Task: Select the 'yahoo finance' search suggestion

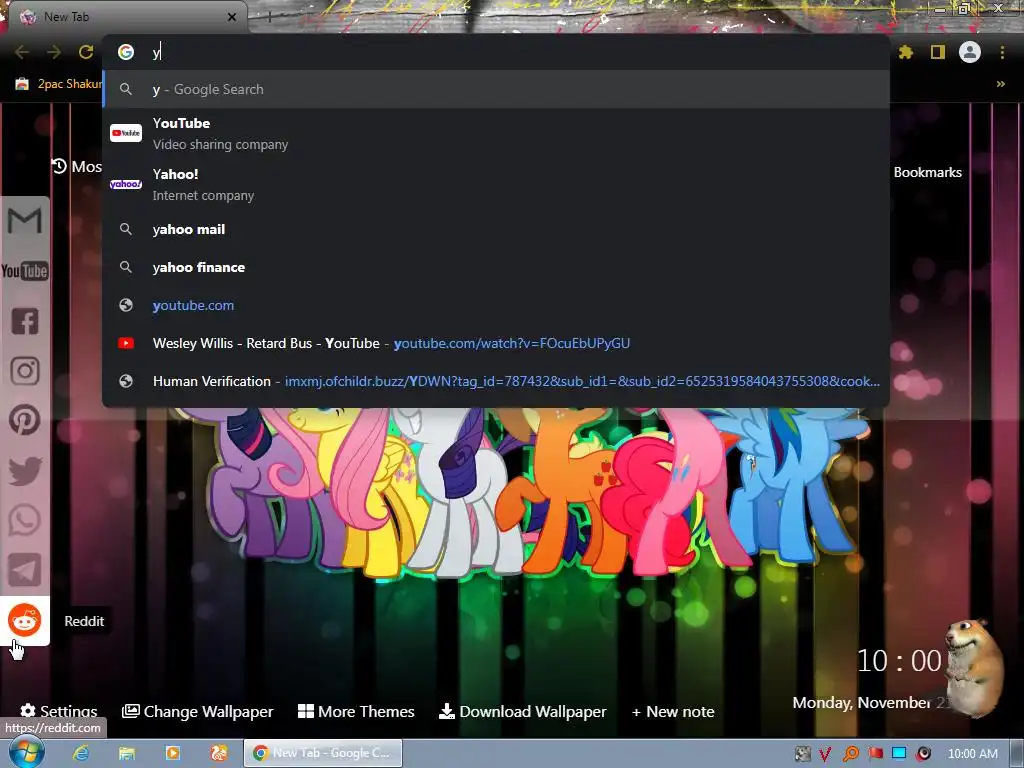Action: click(496, 267)
